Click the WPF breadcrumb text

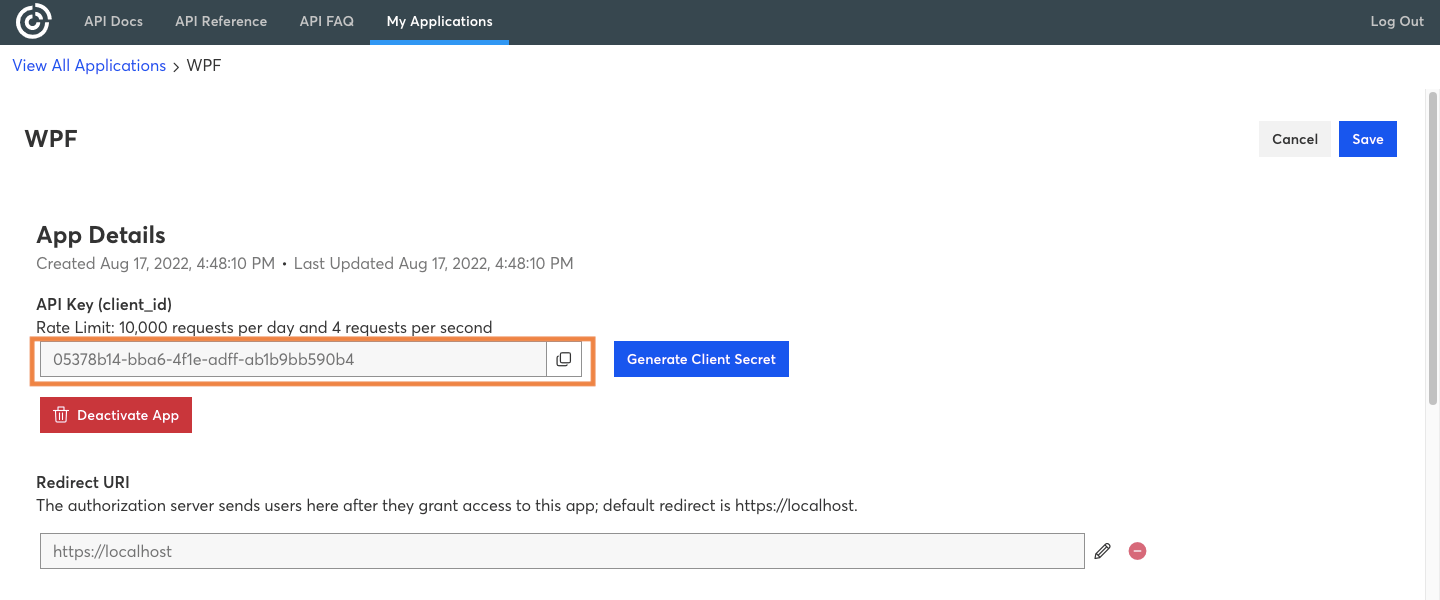click(204, 65)
